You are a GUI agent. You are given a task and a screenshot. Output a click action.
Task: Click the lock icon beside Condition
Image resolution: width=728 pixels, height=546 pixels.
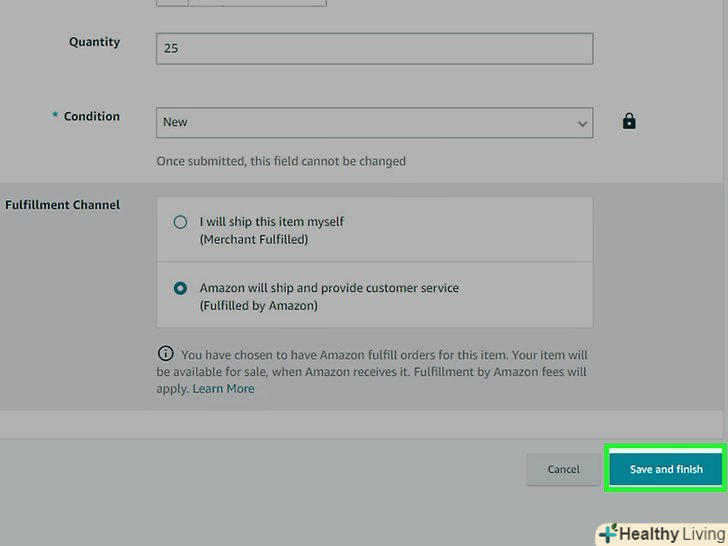pos(629,121)
